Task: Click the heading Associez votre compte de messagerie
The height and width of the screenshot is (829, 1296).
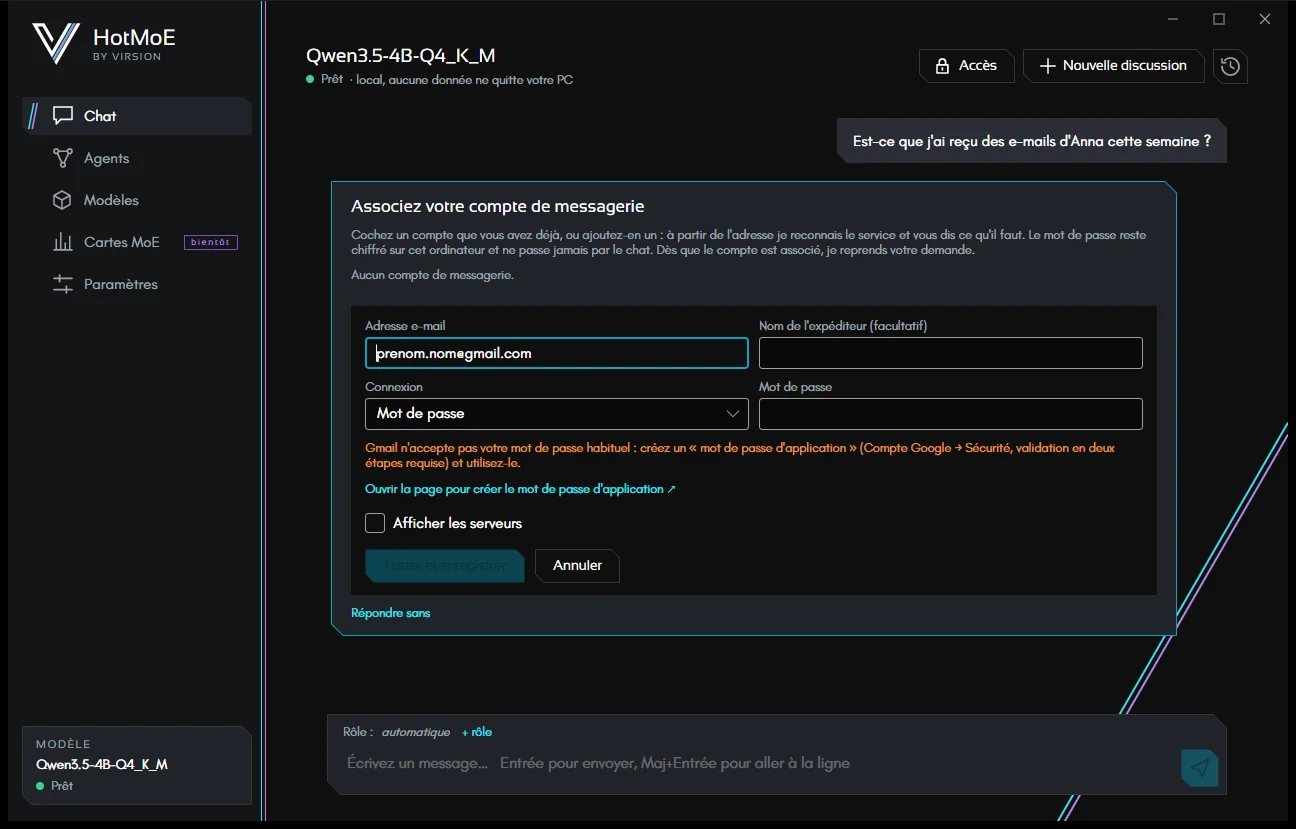Action: (x=498, y=207)
